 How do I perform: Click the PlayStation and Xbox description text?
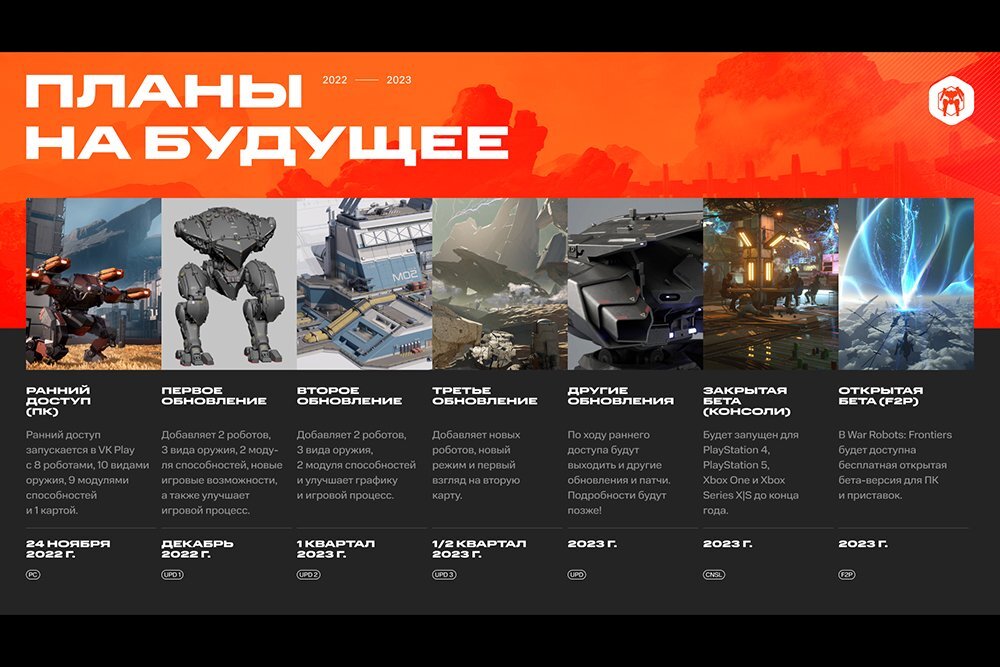(752, 473)
